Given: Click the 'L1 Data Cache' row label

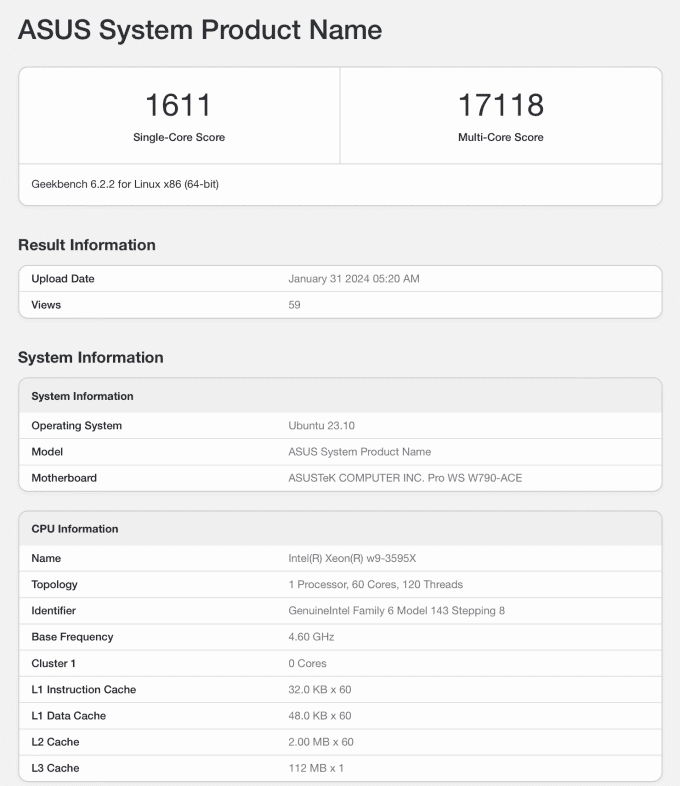Looking at the screenshot, I should coord(69,716).
